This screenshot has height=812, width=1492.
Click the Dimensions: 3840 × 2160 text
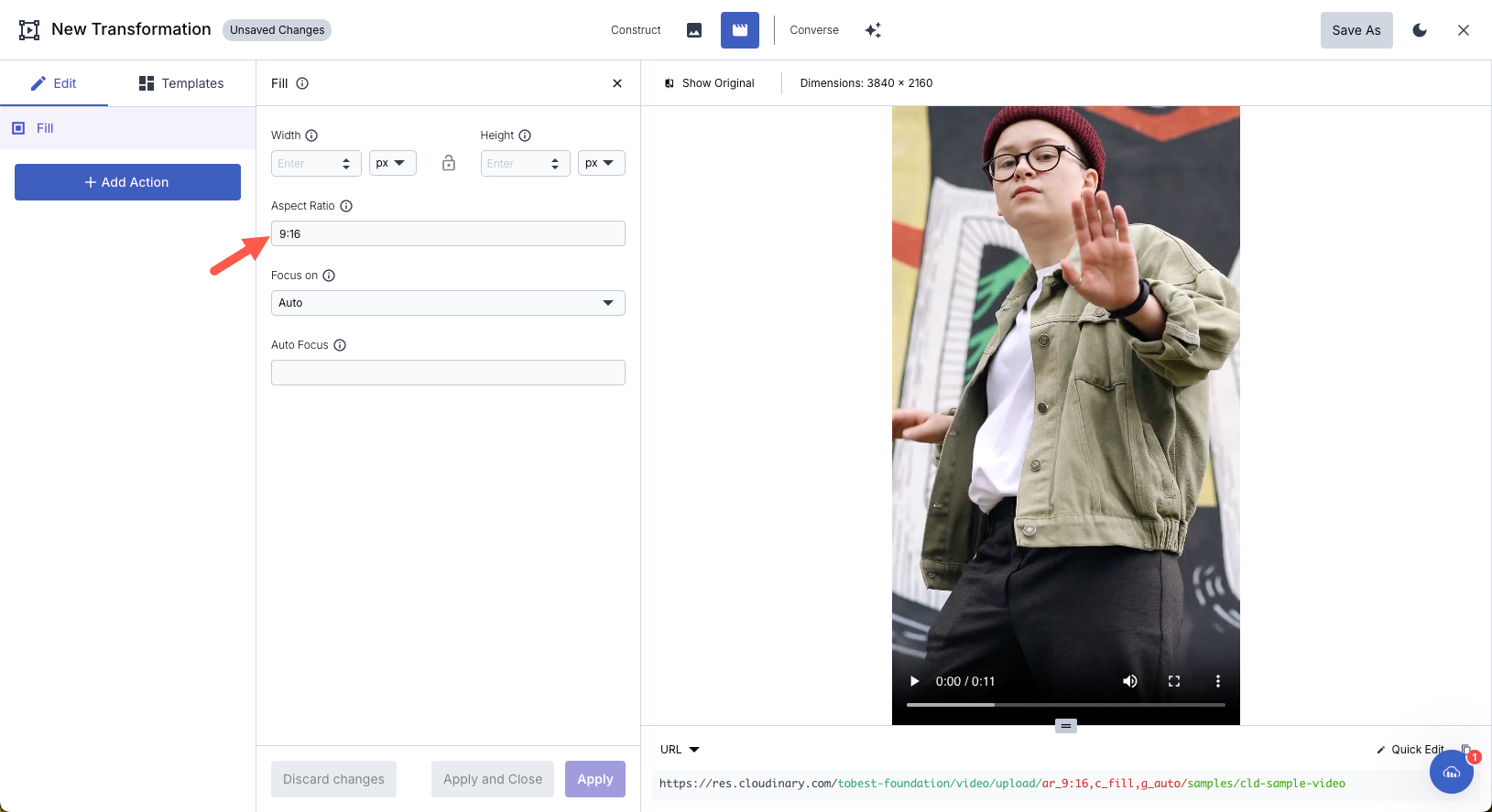point(866,83)
